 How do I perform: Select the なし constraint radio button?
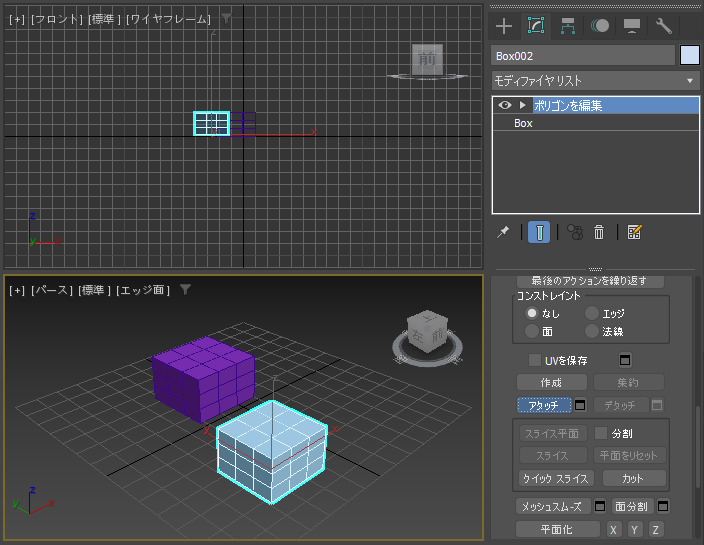pyautogui.click(x=532, y=313)
